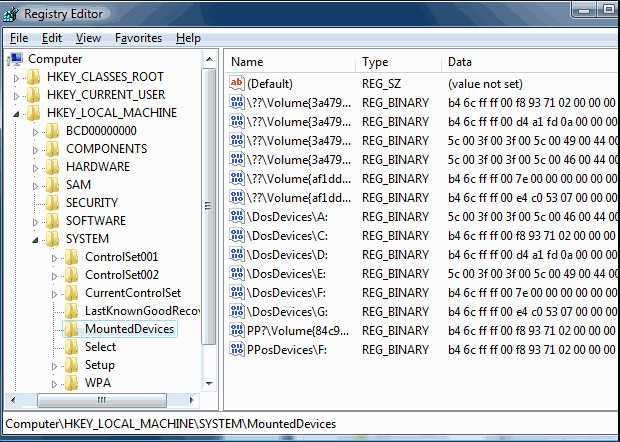Click the binary icon for \DosDevices\E:
Viewport: 620px width, 442px height.
tap(236, 273)
